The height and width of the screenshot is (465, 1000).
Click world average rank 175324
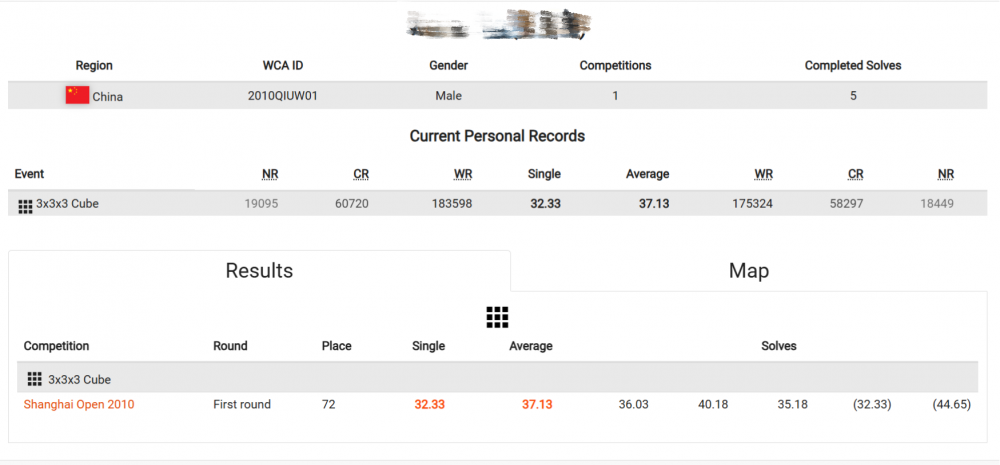[x=753, y=204]
